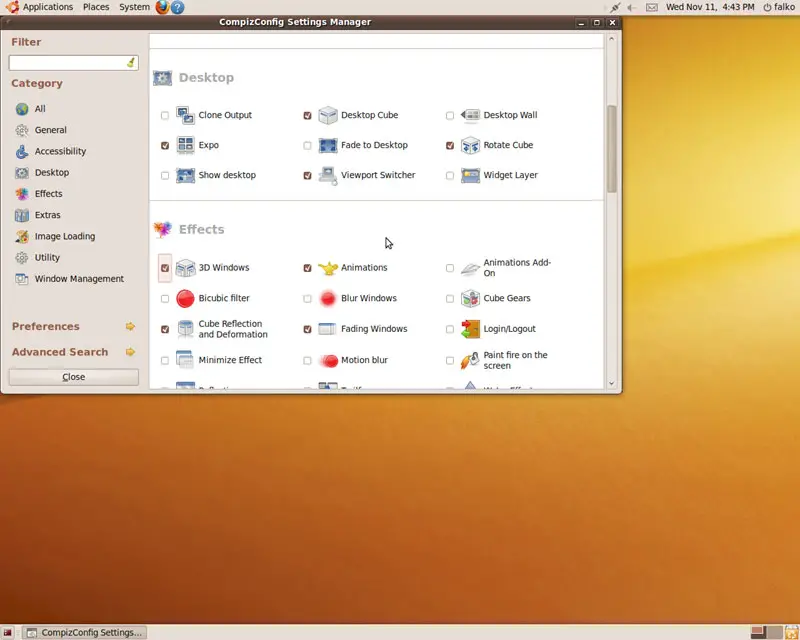Open the Cube Gears plugin icon
Viewport: 800px width, 640px height.
pyautogui.click(x=470, y=299)
